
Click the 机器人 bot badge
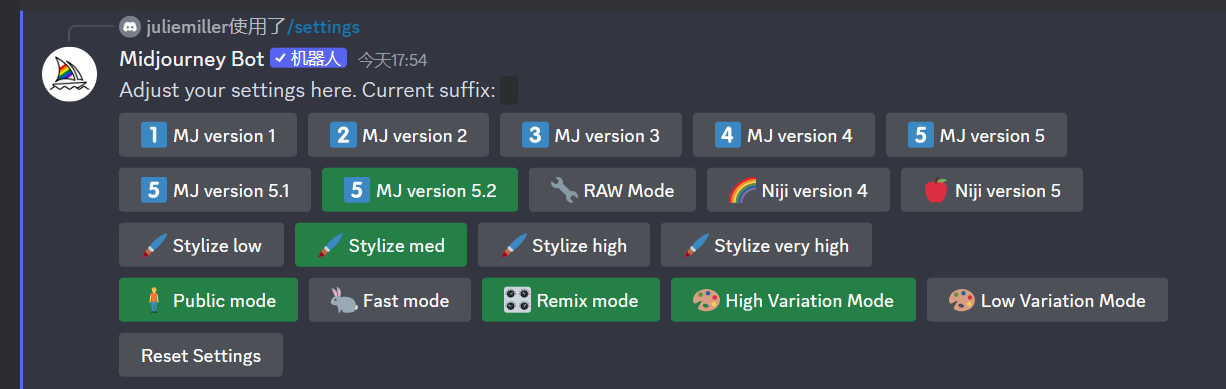point(309,59)
